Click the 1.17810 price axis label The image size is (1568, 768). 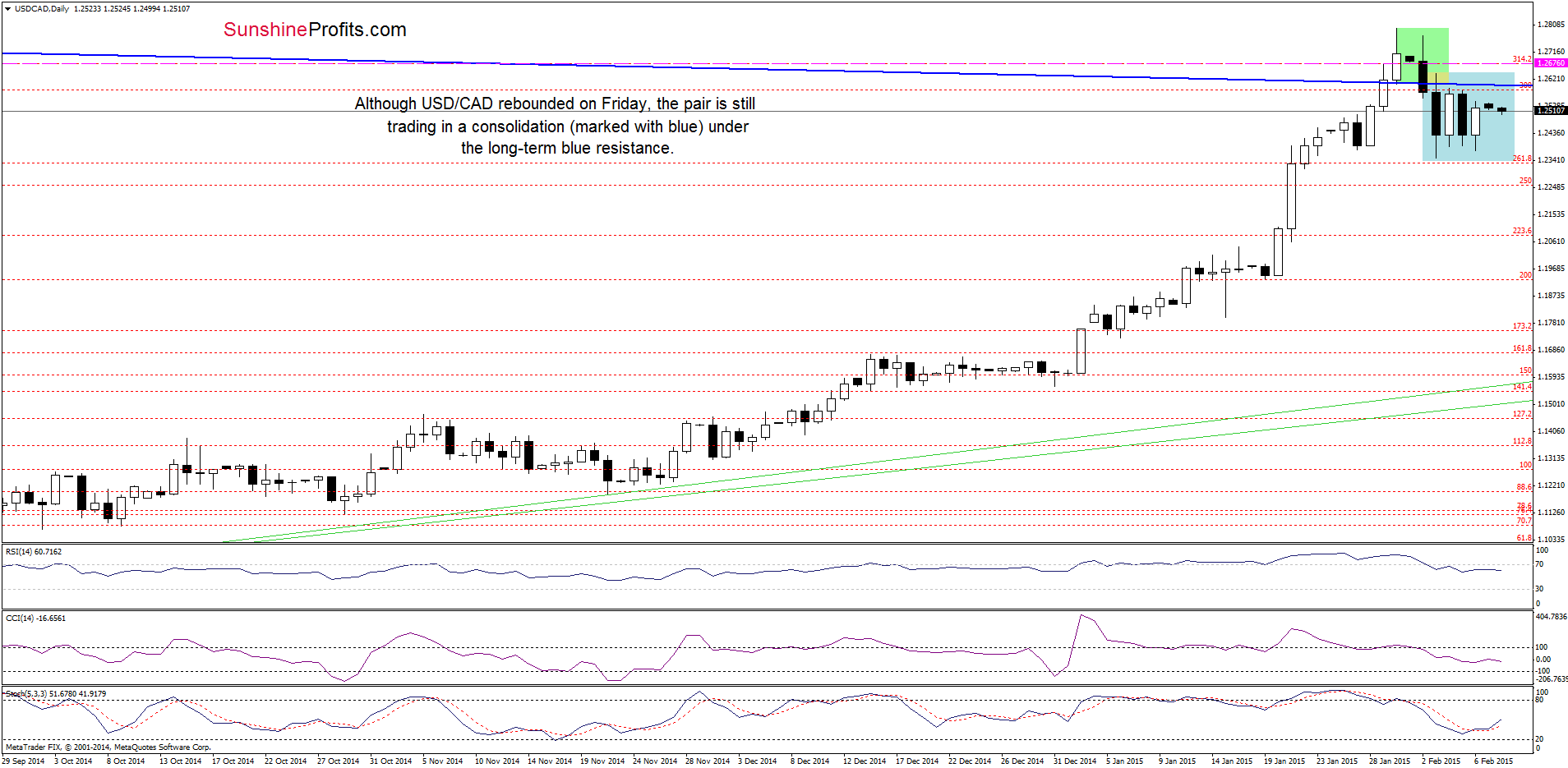point(1551,323)
